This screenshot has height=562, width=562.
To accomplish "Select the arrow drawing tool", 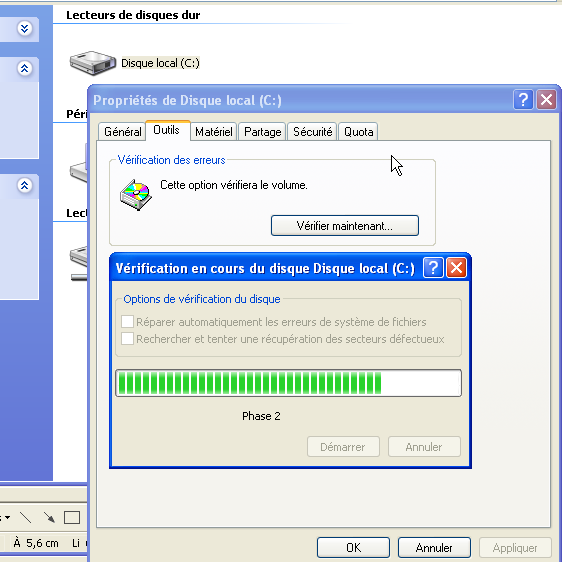I will pyautogui.click(x=49, y=518).
